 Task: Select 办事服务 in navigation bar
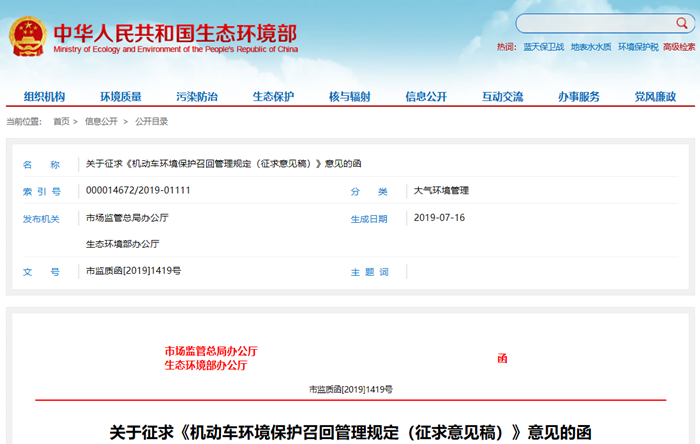coord(579,97)
